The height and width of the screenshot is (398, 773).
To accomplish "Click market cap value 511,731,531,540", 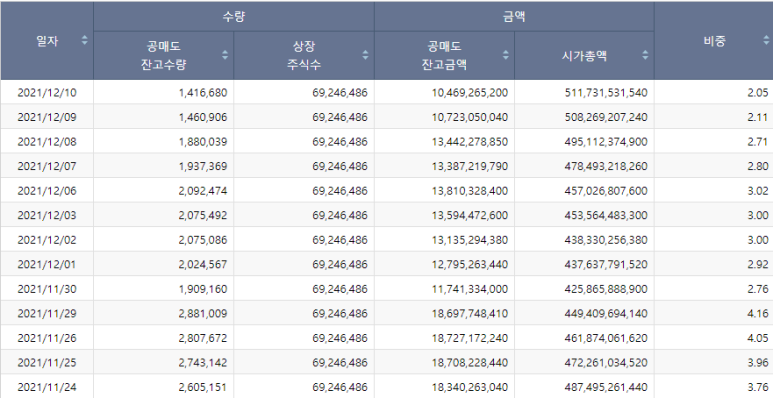I will pos(606,93).
